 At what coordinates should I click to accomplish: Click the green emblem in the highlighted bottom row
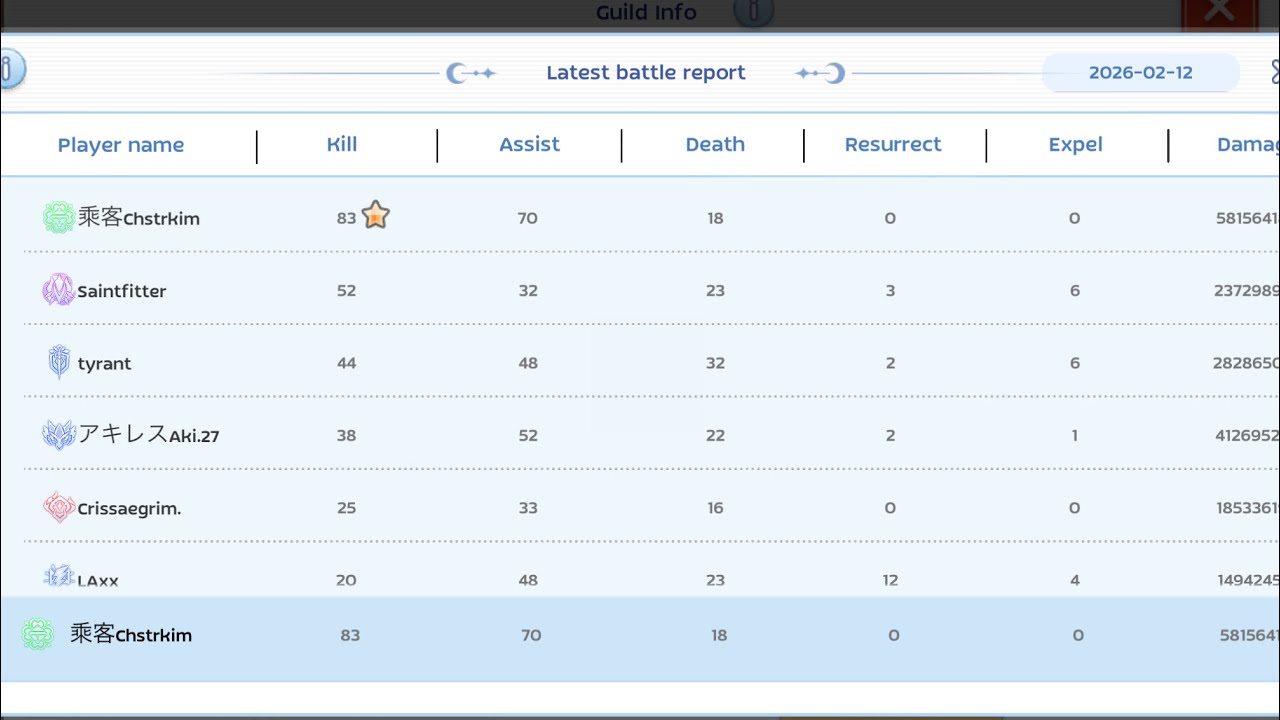pyautogui.click(x=38, y=634)
